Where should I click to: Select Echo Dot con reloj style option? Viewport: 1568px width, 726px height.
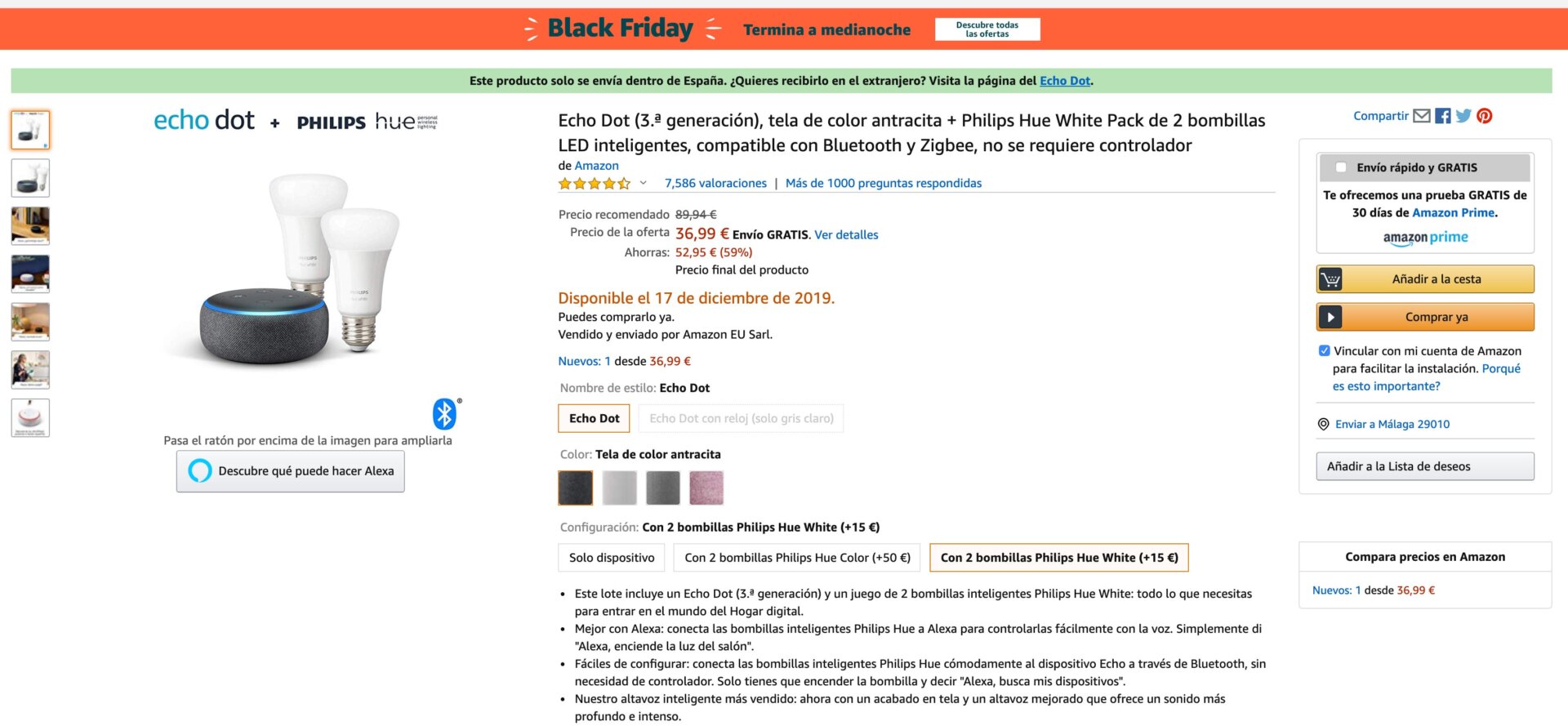click(x=742, y=418)
